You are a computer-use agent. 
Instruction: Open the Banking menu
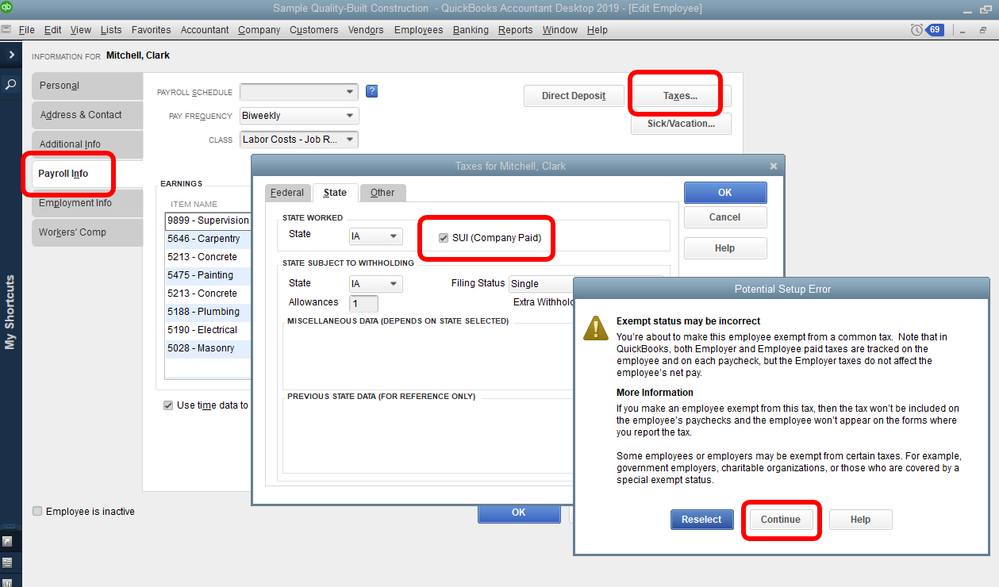[x=471, y=30]
